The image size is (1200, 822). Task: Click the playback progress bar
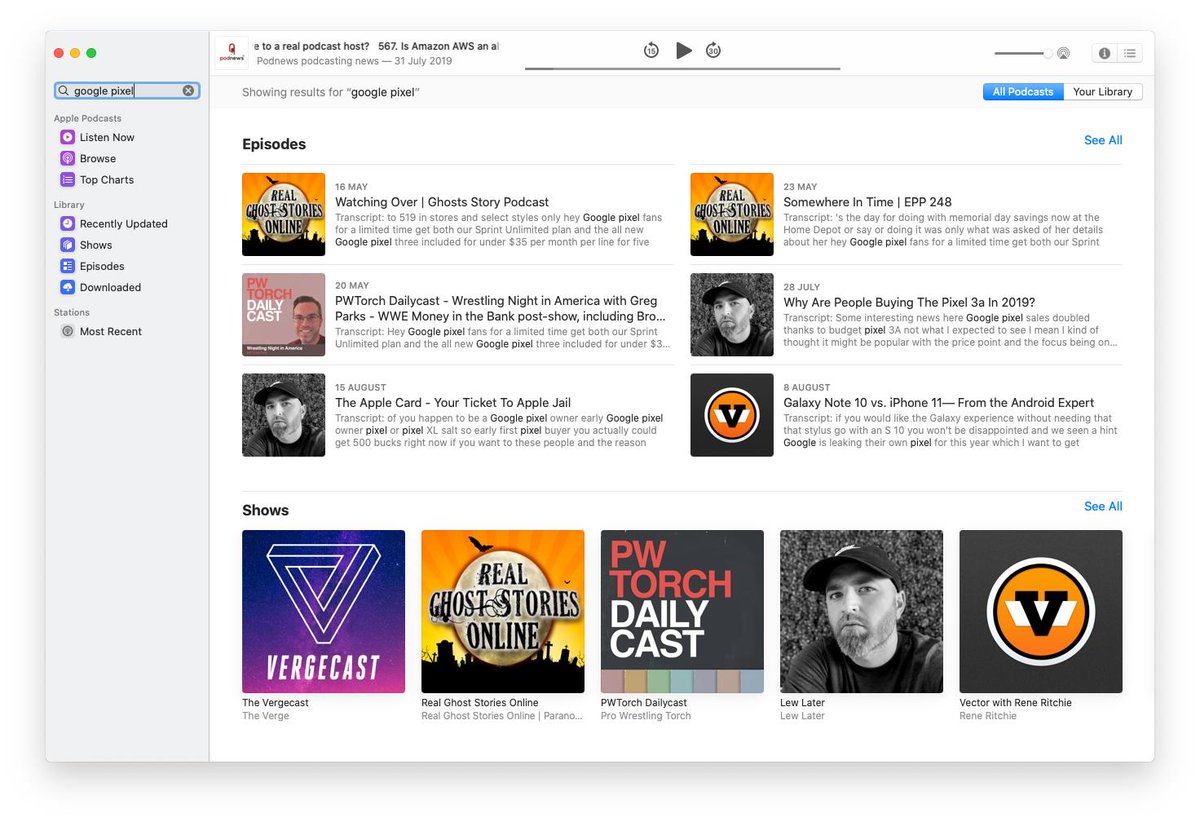[x=682, y=69]
